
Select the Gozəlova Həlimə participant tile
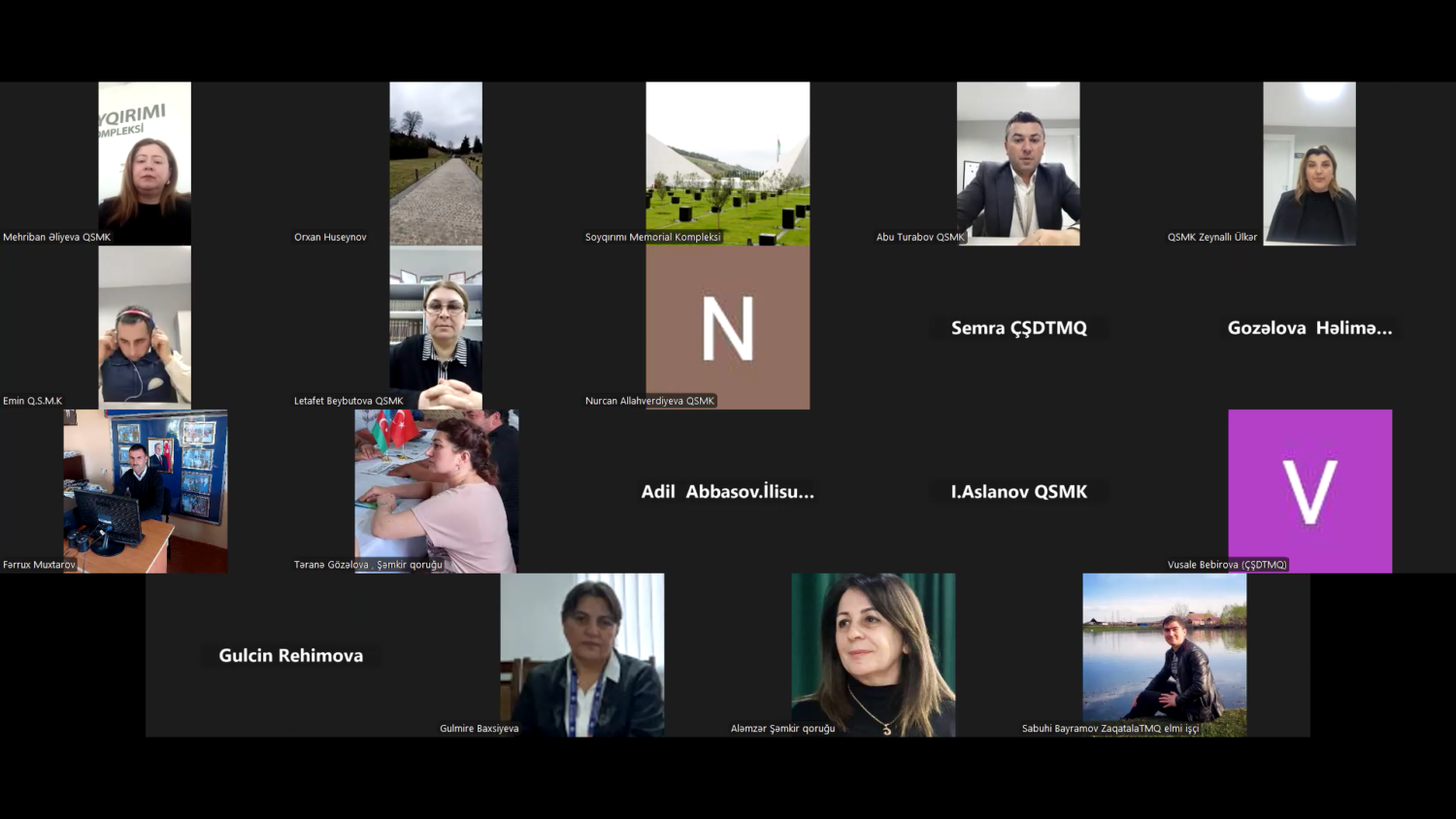[x=1309, y=328]
